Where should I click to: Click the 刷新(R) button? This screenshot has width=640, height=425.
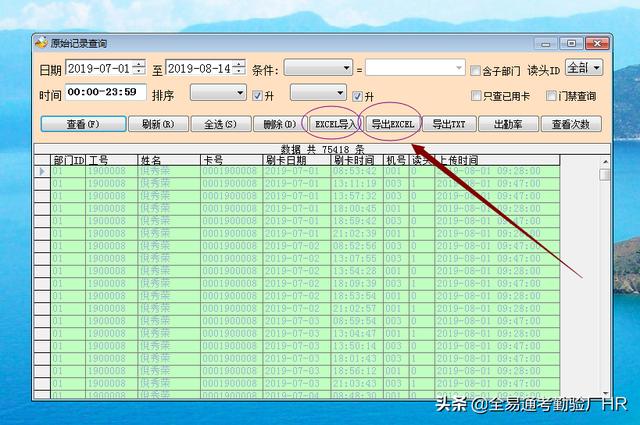pos(158,124)
